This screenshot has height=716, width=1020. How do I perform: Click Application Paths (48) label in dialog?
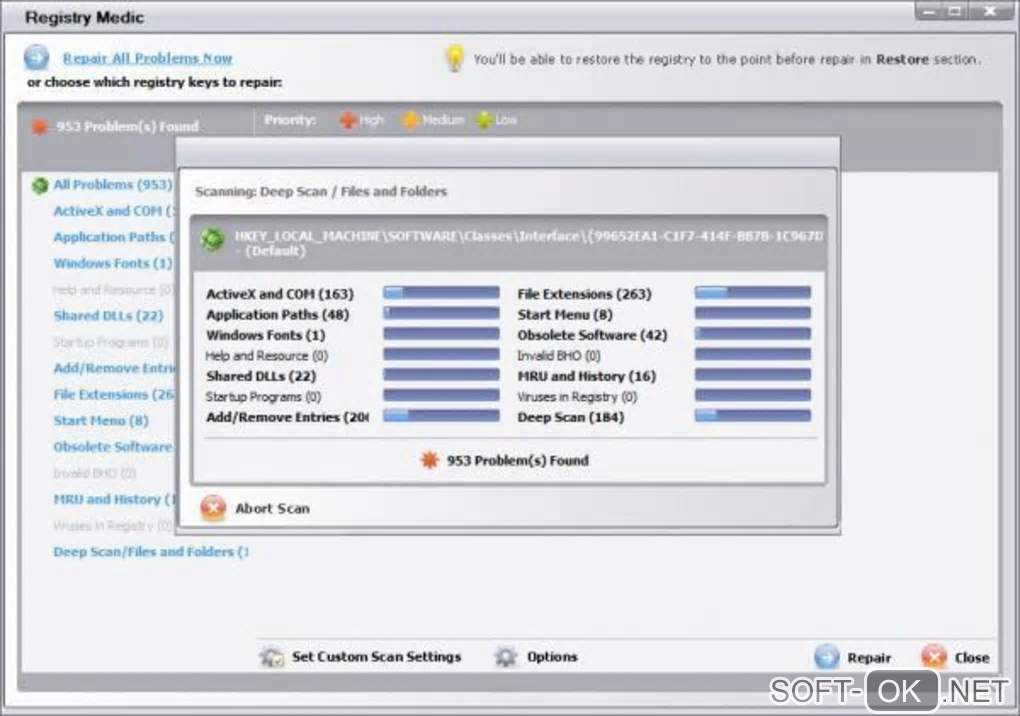(278, 315)
